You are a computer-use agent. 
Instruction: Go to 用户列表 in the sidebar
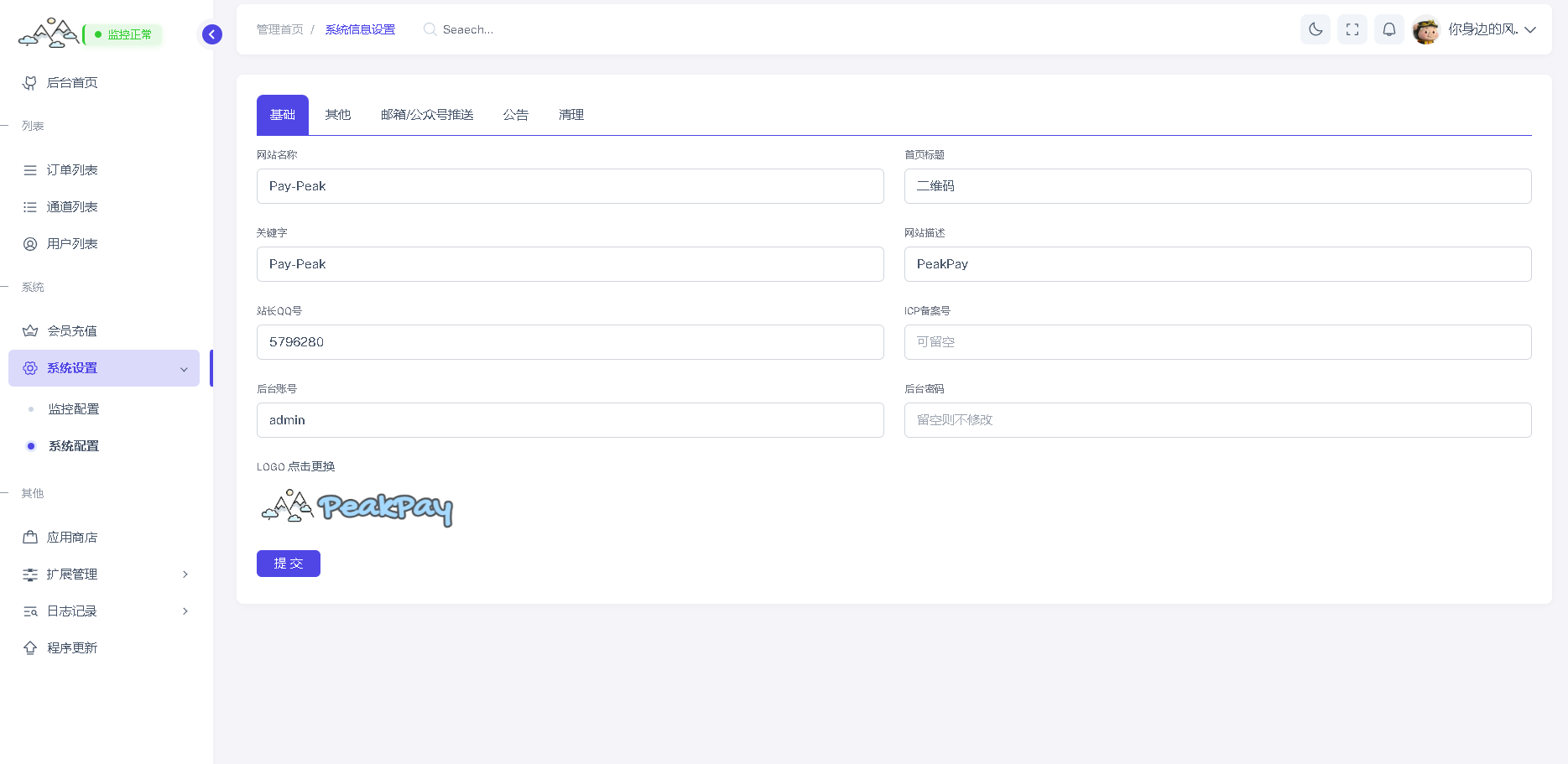click(x=72, y=244)
